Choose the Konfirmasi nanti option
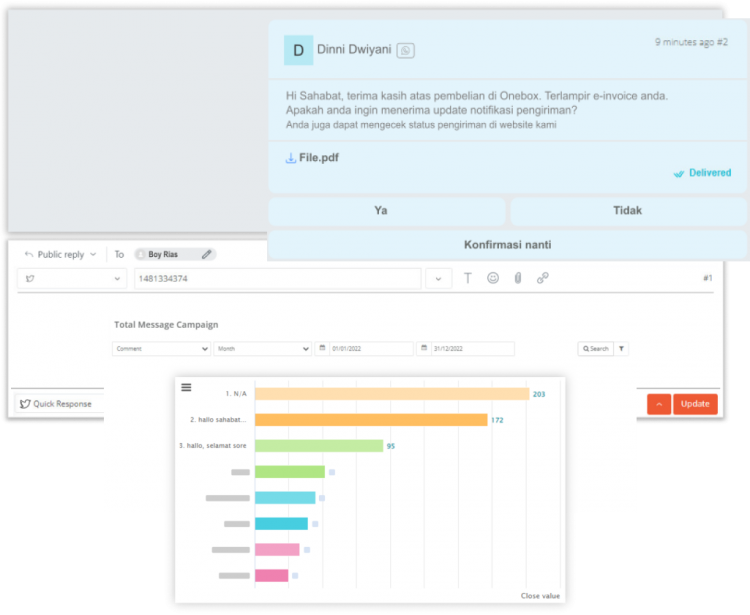Image resolution: width=750 pixels, height=615 pixels. point(507,245)
